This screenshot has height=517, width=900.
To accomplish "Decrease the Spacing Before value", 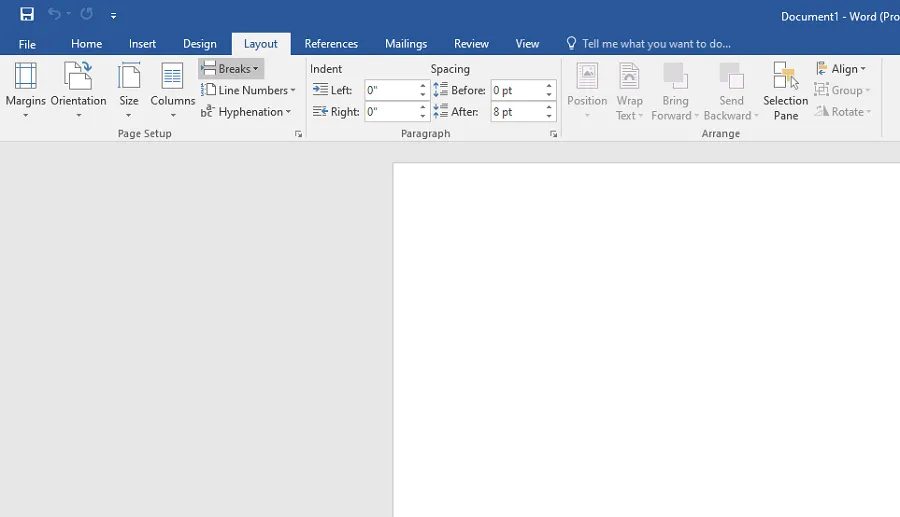I will [x=549, y=95].
